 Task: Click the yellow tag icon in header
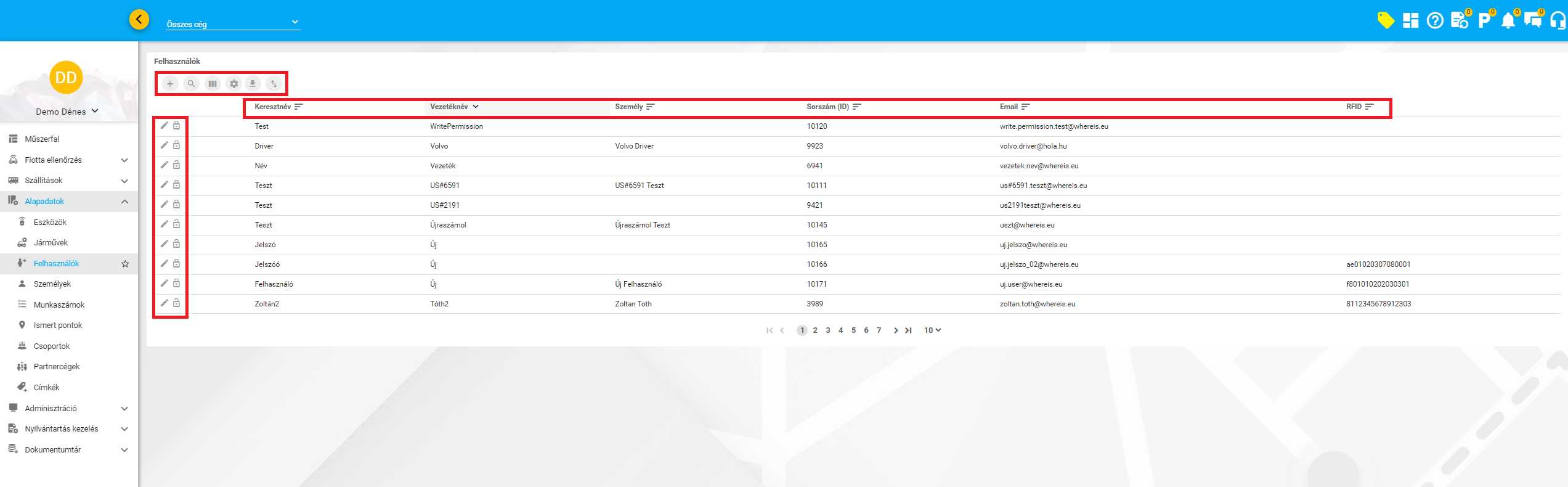point(1386,21)
